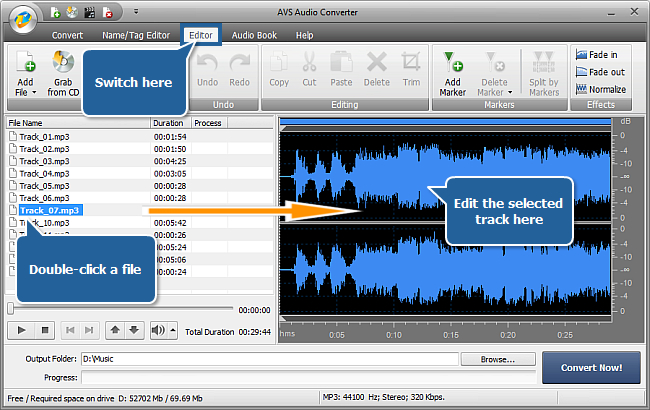
Task: Click the Cut scissors tool
Action: [x=309, y=70]
